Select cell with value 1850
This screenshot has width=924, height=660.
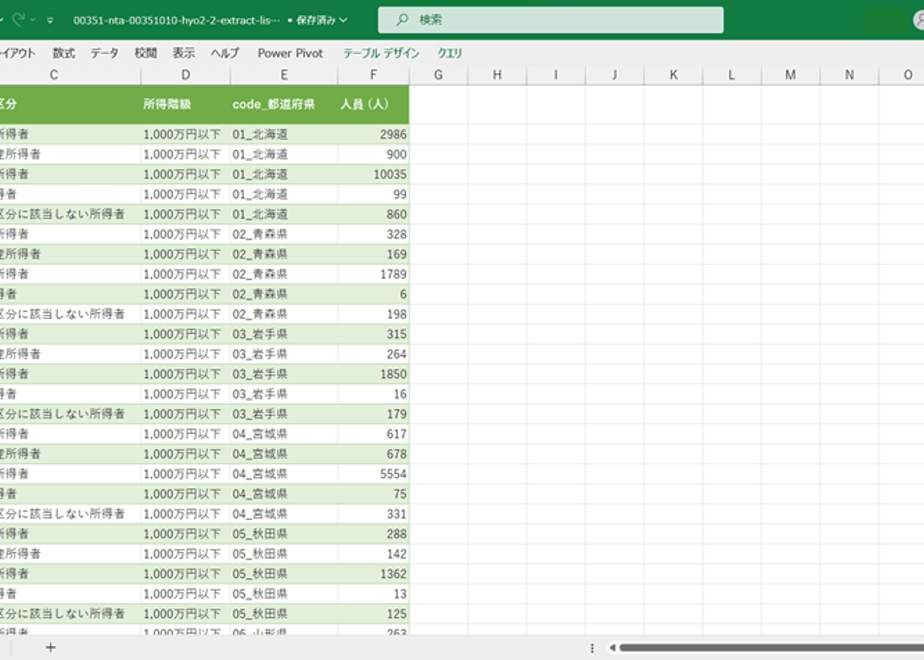click(x=374, y=374)
